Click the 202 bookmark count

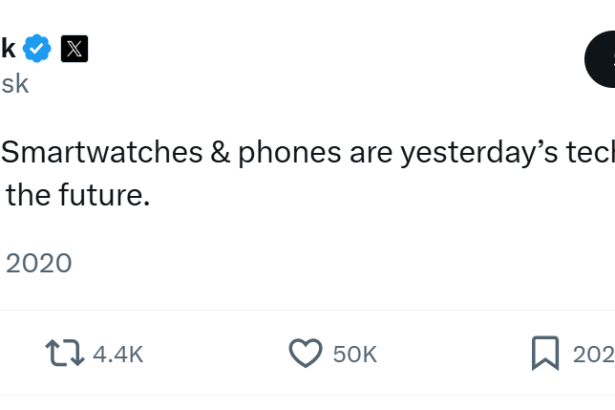[x=592, y=354]
